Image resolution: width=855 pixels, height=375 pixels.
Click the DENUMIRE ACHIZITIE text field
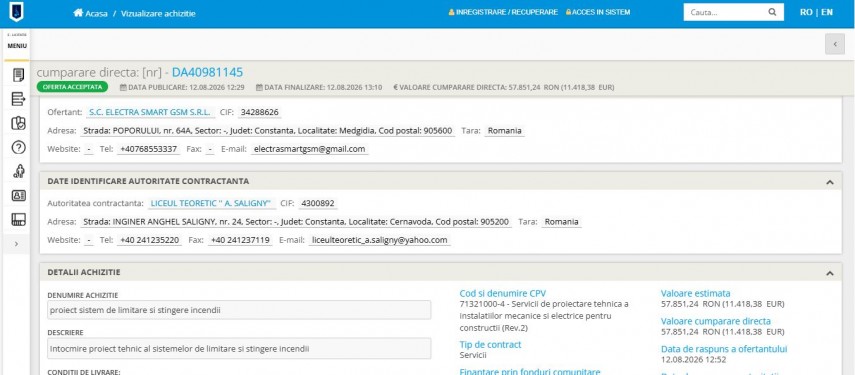coord(239,310)
